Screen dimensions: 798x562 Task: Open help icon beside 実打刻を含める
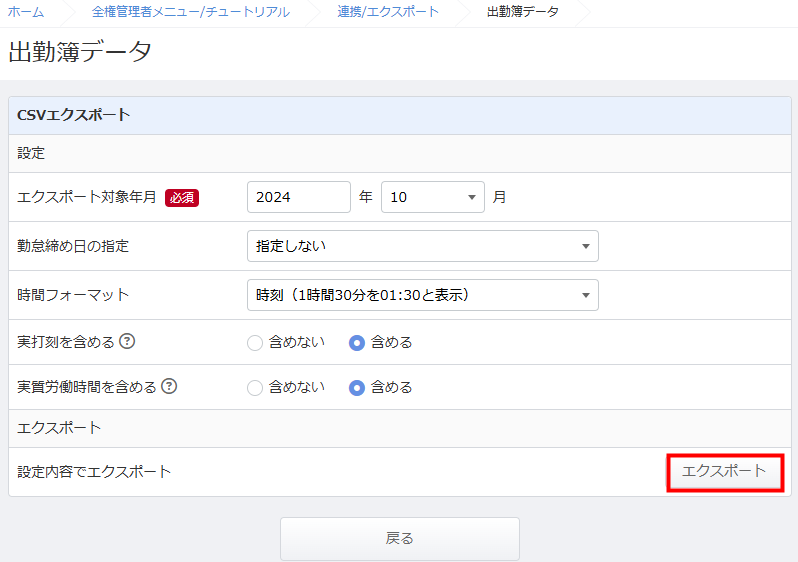[127, 341]
